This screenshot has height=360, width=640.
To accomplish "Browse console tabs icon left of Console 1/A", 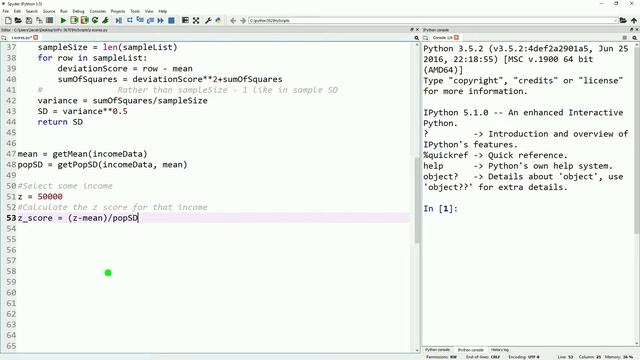I will [426, 38].
